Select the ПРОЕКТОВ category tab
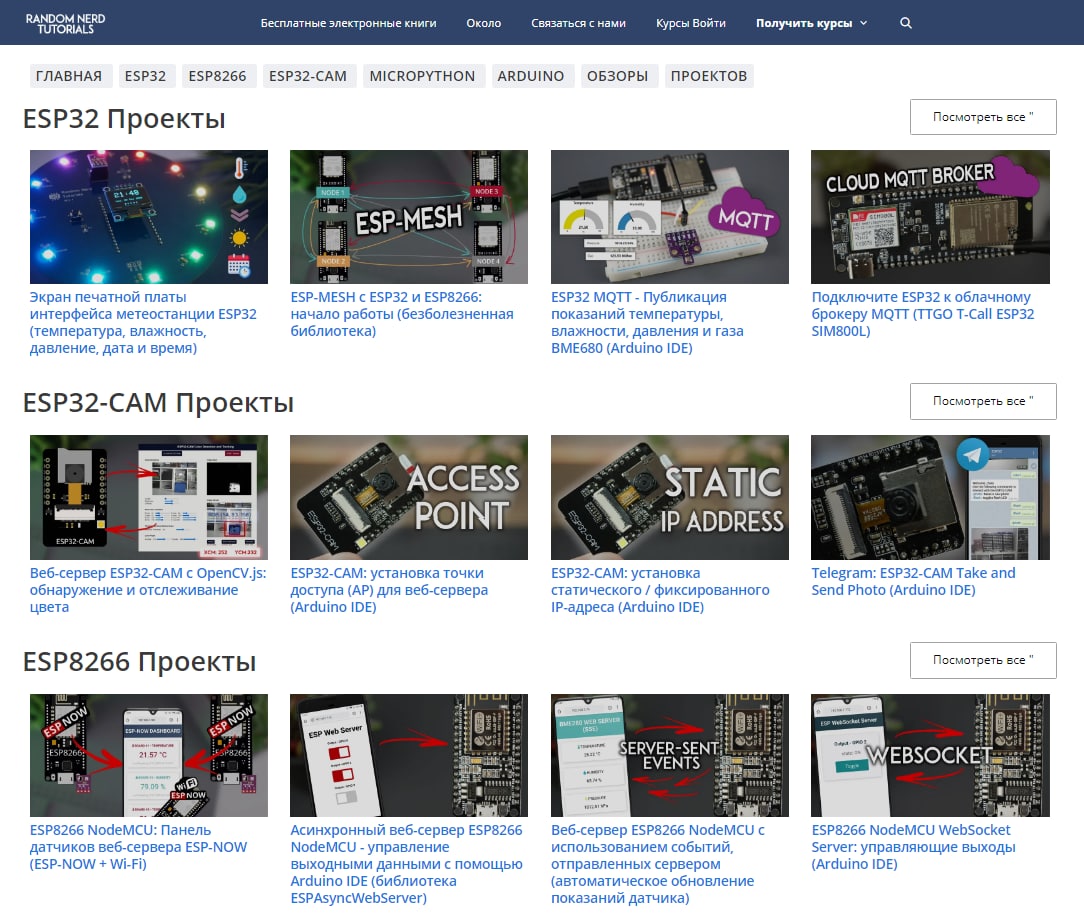The image size is (1084, 916). coord(709,76)
